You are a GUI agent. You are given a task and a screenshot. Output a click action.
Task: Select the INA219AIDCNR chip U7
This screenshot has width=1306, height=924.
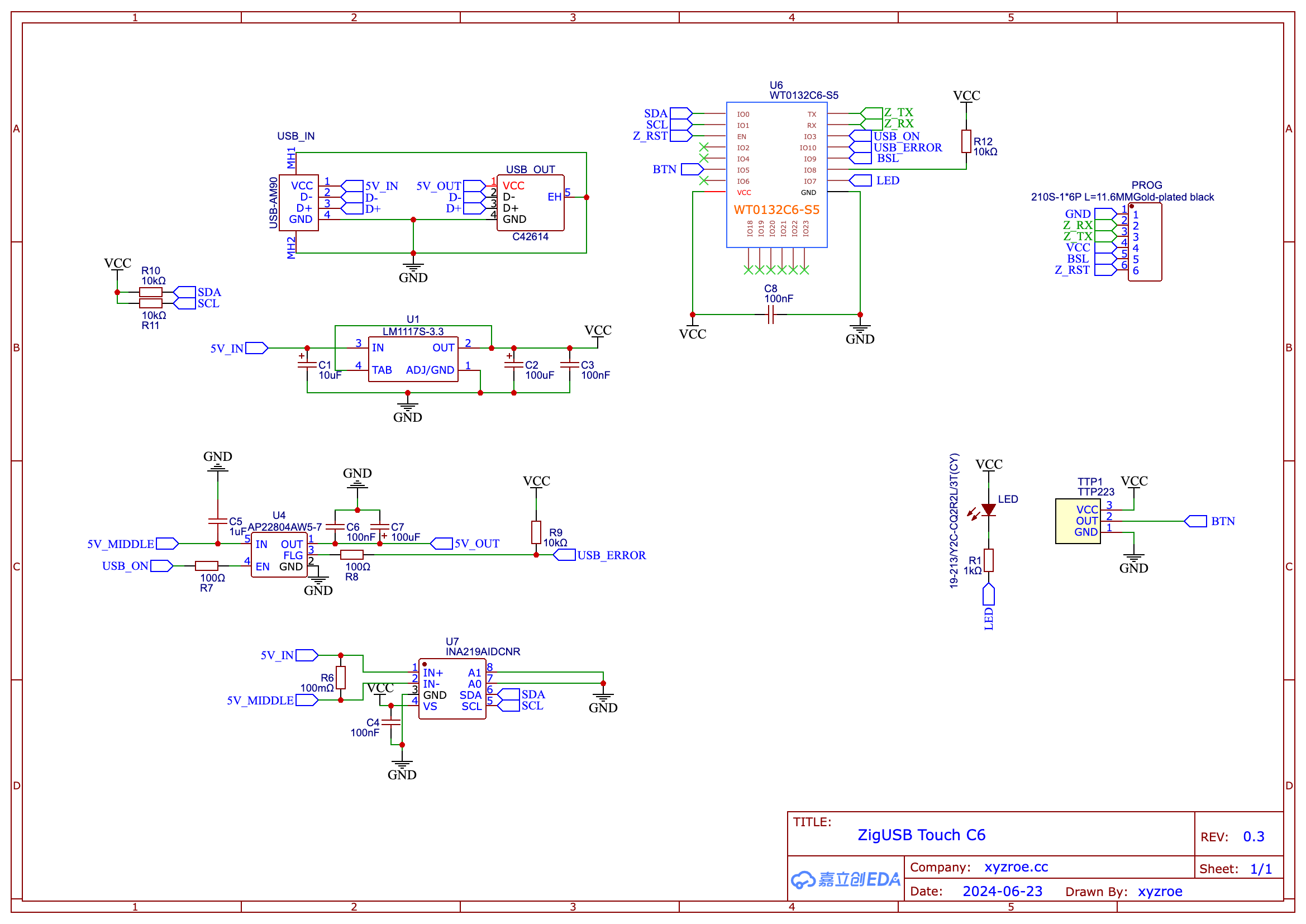[x=452, y=689]
